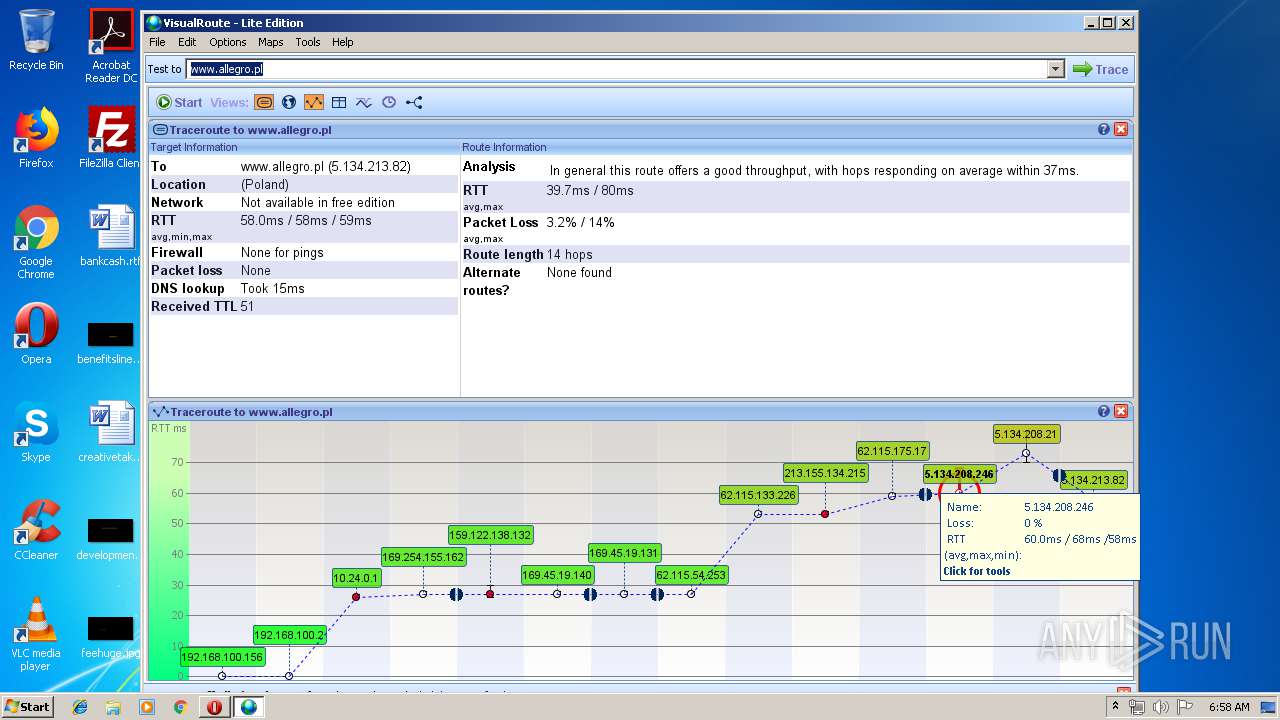Select hop label 213.155.134.215

[825, 473]
